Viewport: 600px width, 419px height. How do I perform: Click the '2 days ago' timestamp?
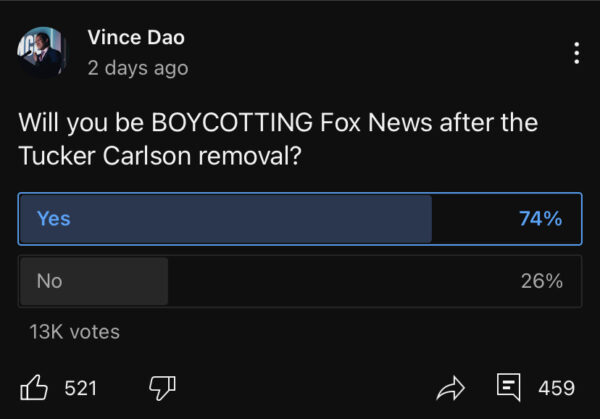pyautogui.click(x=138, y=68)
